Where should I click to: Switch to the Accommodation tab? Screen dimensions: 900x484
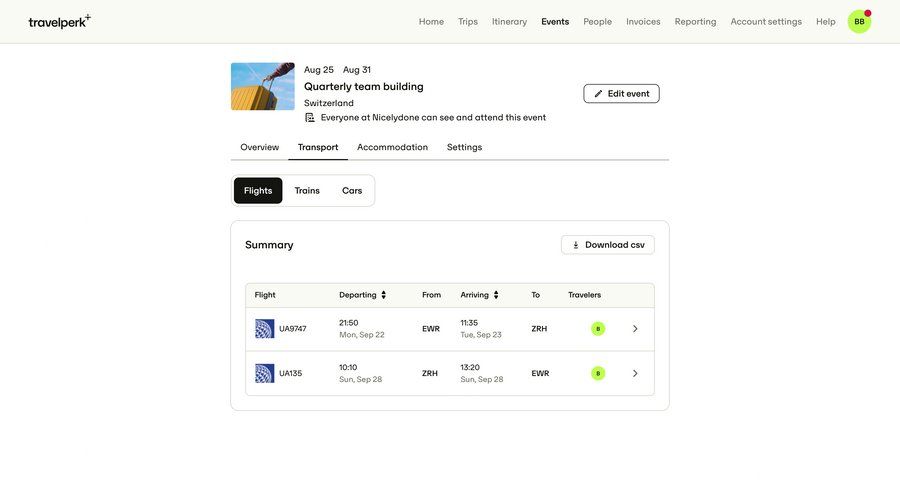[x=393, y=148]
